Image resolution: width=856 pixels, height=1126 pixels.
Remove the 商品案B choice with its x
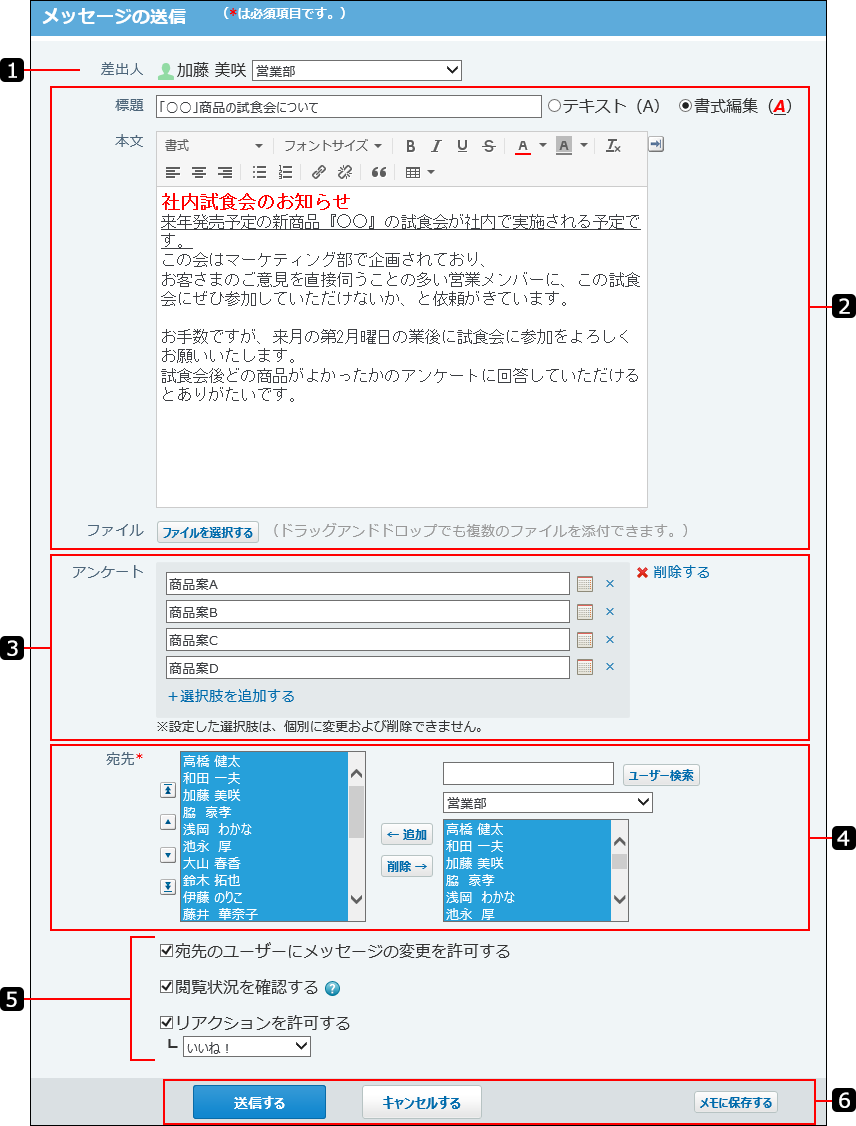610,612
